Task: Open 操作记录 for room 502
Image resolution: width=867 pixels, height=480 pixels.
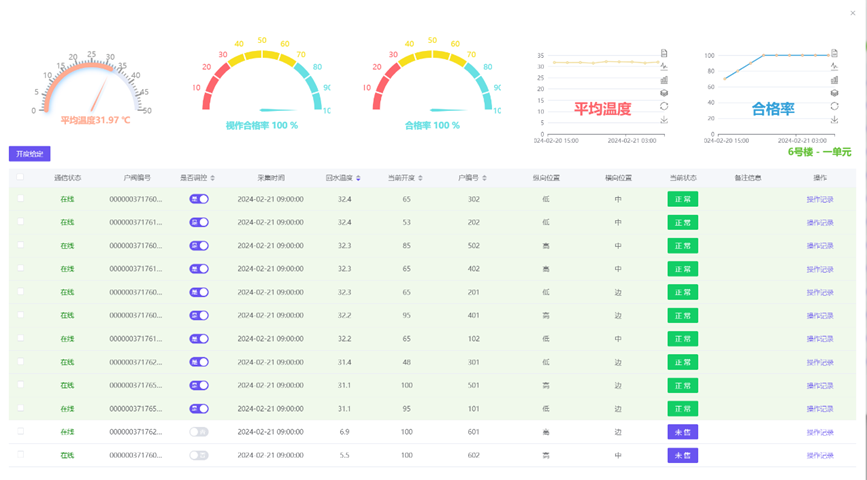Action: click(819, 246)
